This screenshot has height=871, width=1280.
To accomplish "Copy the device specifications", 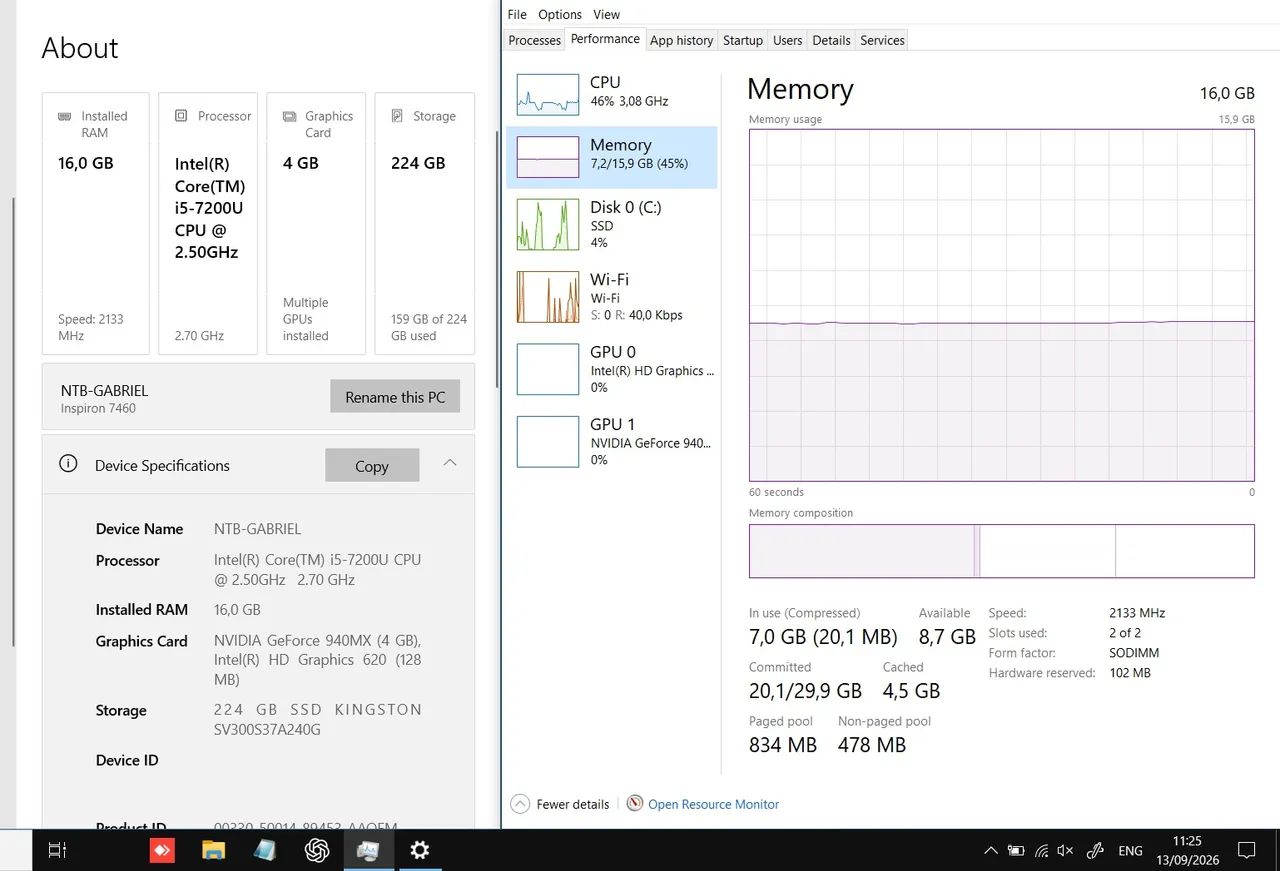I will click(372, 465).
